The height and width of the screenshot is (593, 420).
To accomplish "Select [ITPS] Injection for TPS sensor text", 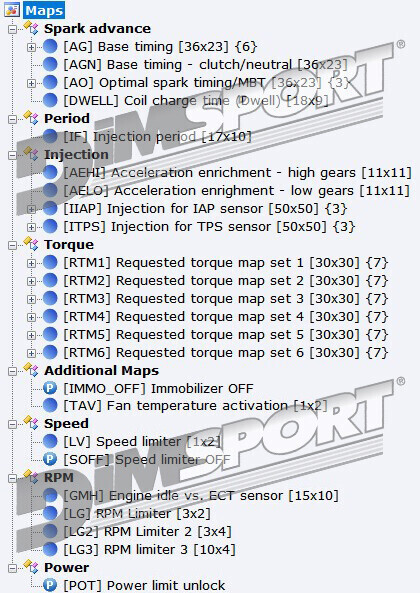I will pyautogui.click(x=209, y=227).
